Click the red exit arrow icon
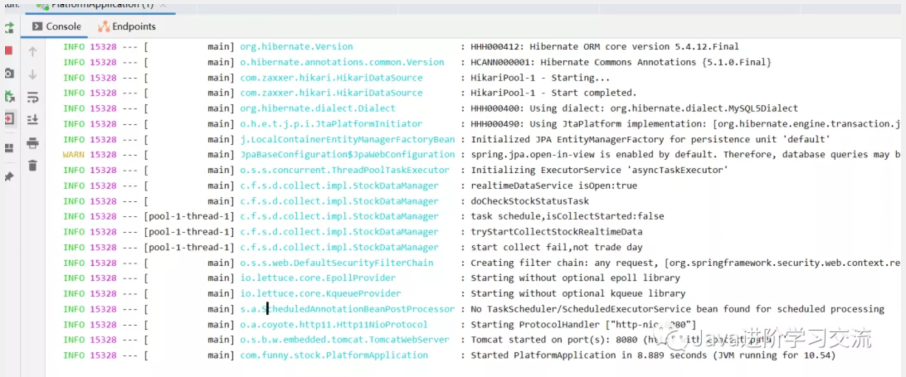This screenshot has height=377, width=906. point(9,119)
